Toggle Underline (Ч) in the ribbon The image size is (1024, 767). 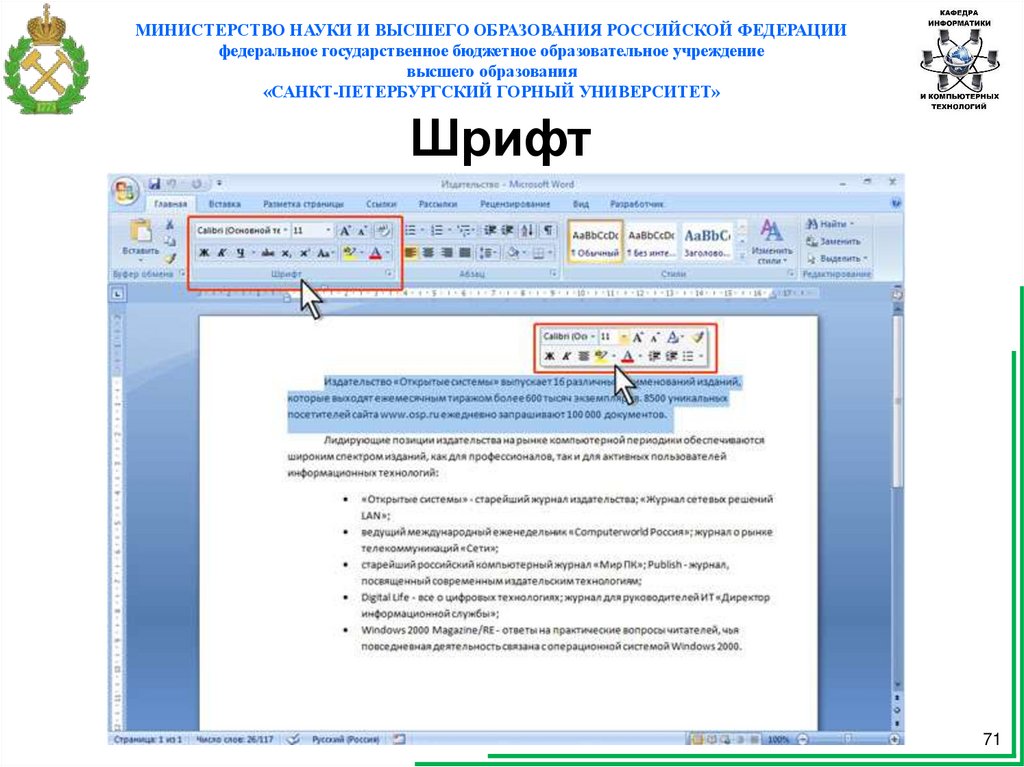241,253
